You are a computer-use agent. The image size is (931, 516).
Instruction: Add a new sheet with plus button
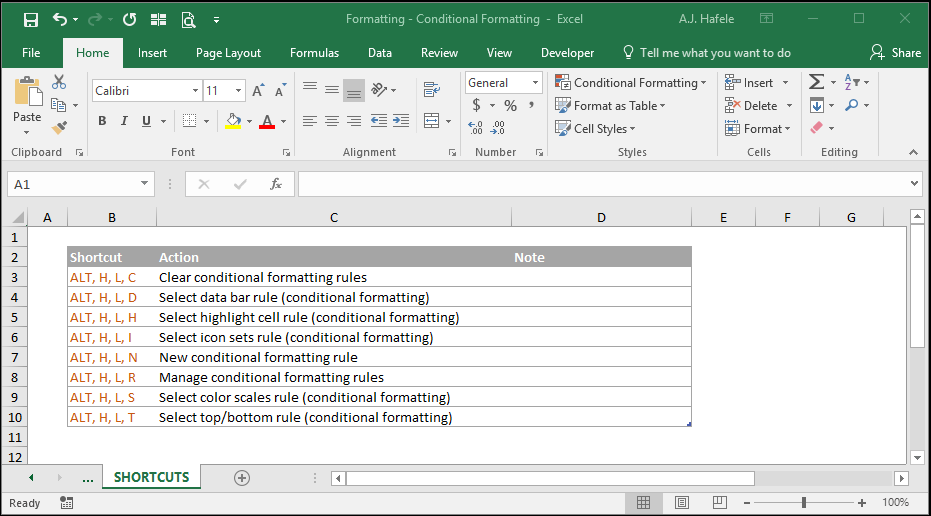(242, 478)
